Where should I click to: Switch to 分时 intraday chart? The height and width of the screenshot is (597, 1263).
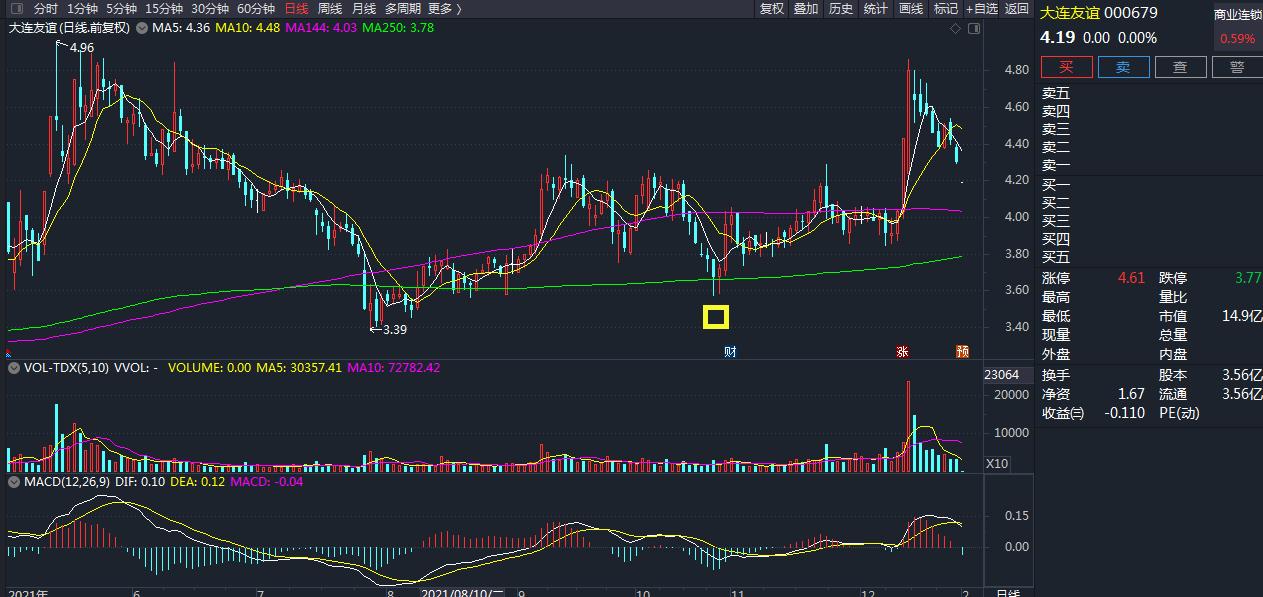coord(46,9)
